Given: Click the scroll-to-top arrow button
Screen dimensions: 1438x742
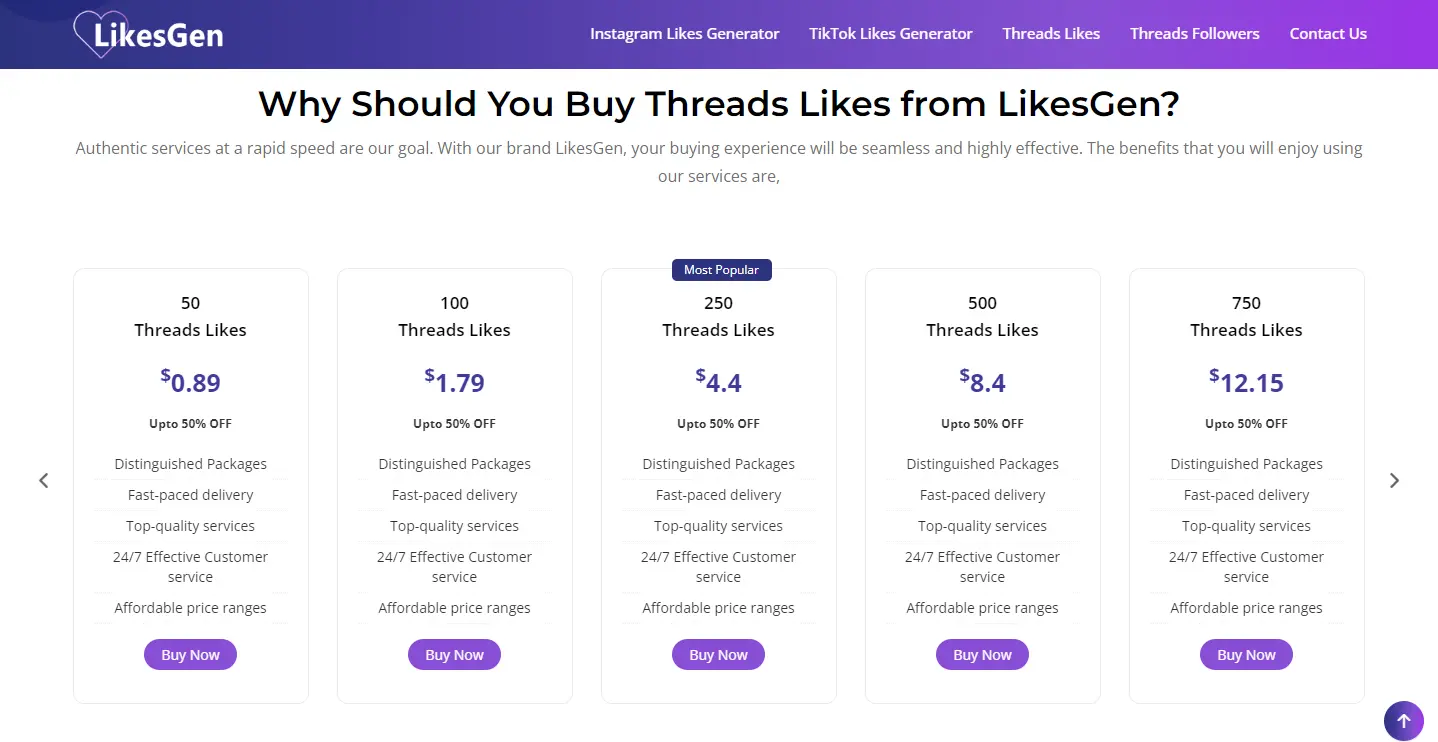Looking at the screenshot, I should tap(1403, 720).
